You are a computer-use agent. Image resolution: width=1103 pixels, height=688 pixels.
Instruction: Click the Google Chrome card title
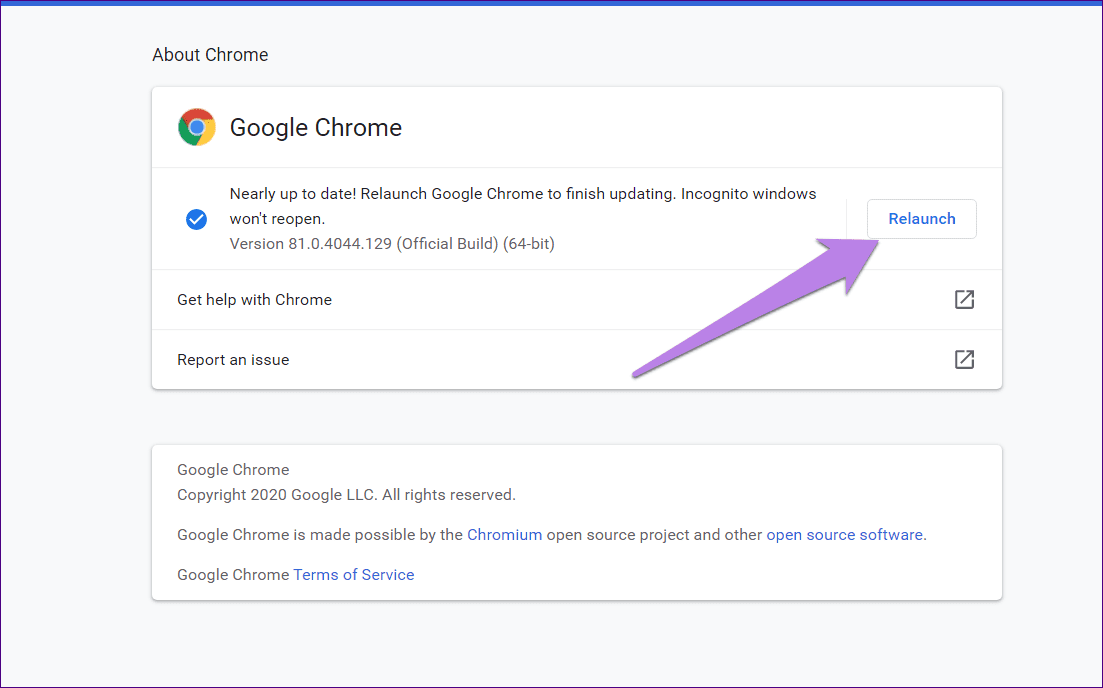(316, 127)
